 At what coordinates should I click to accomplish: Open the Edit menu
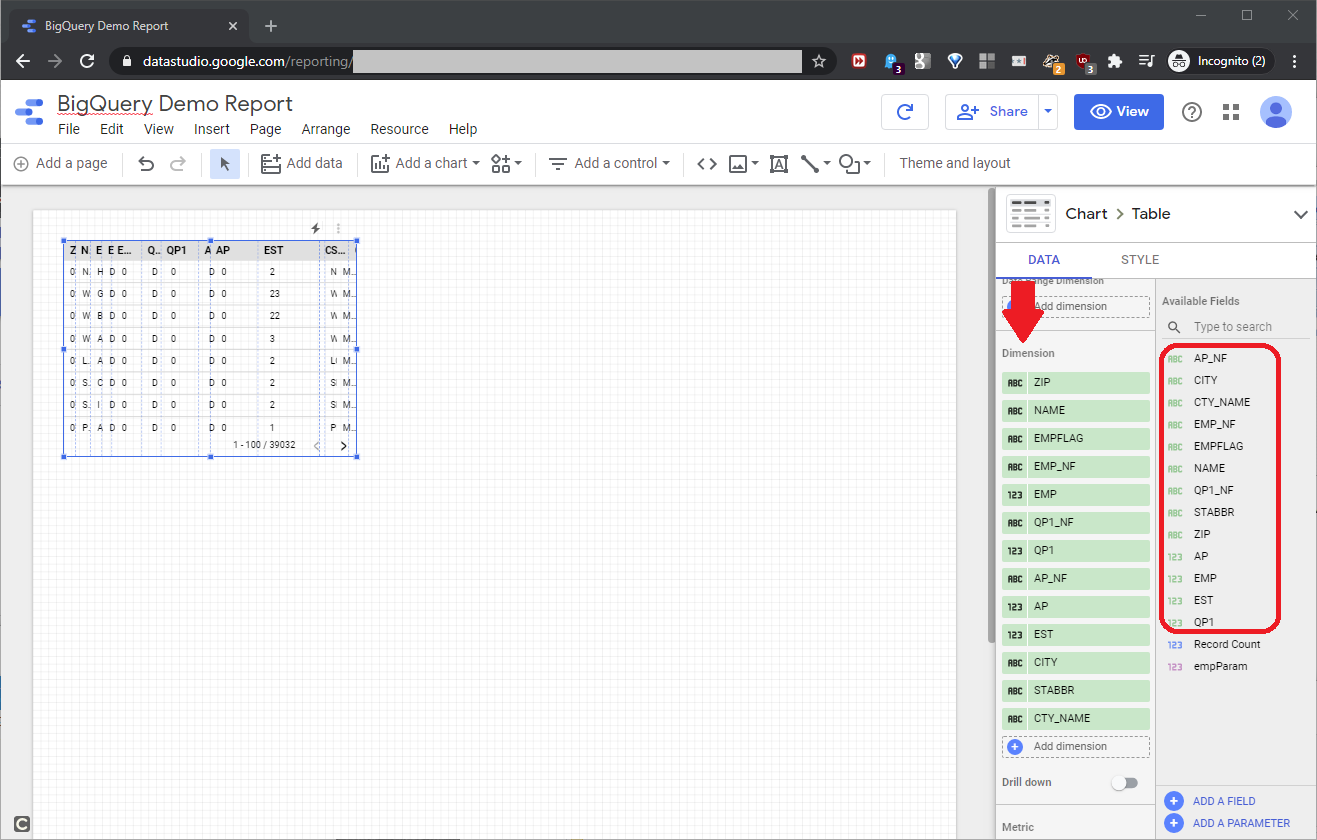coord(112,129)
